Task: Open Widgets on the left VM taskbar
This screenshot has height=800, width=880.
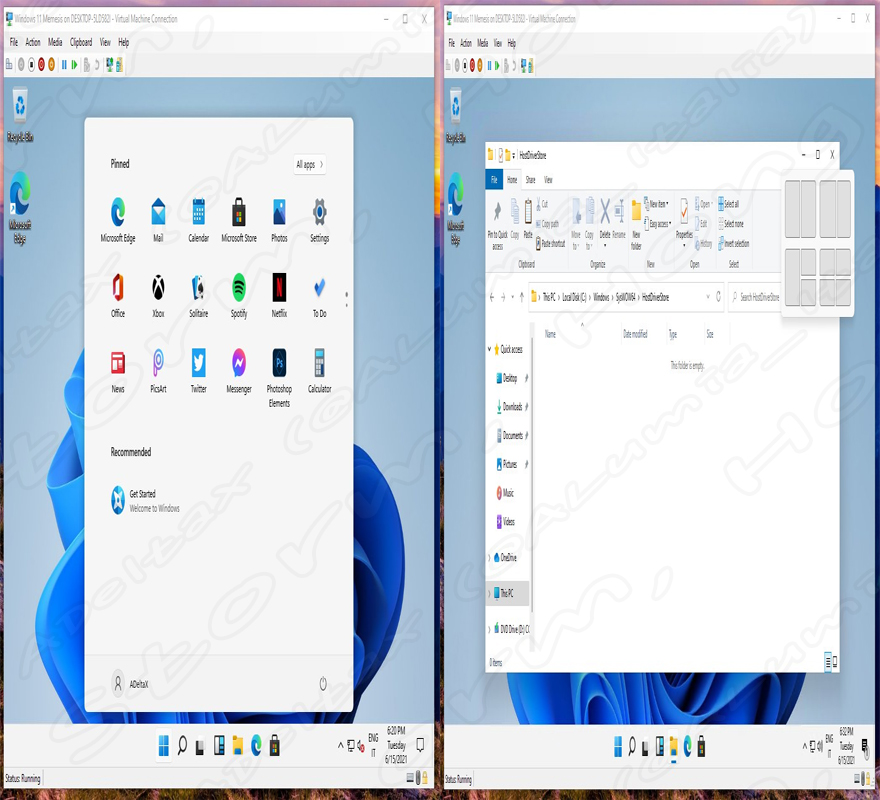Action: coord(219,746)
